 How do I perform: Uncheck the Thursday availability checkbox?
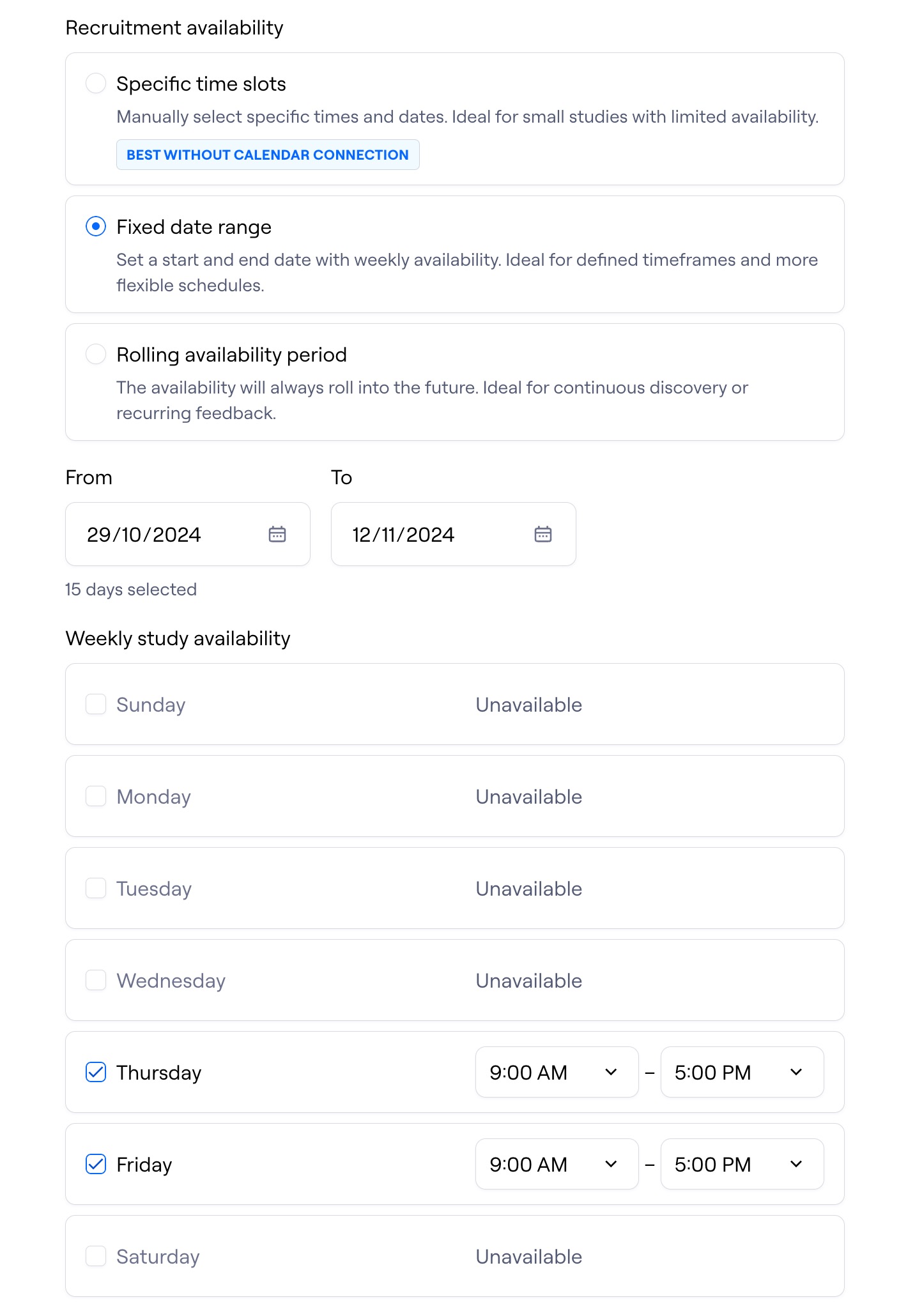point(96,1072)
